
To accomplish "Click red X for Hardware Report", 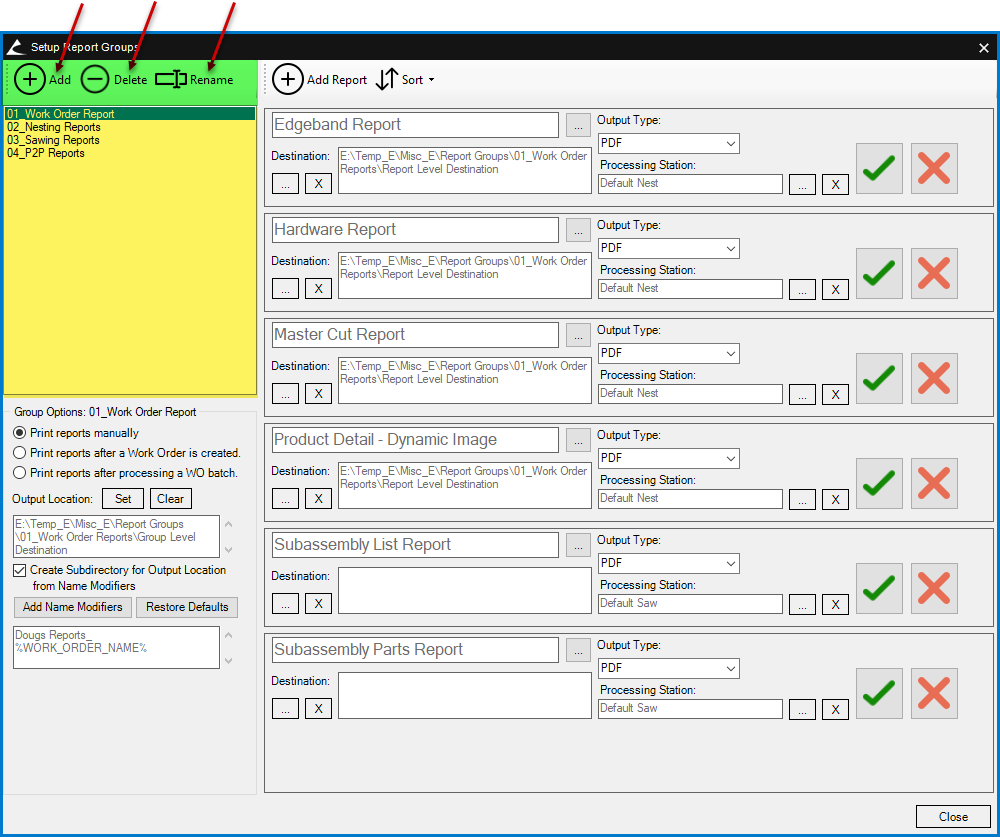I will tap(934, 273).
